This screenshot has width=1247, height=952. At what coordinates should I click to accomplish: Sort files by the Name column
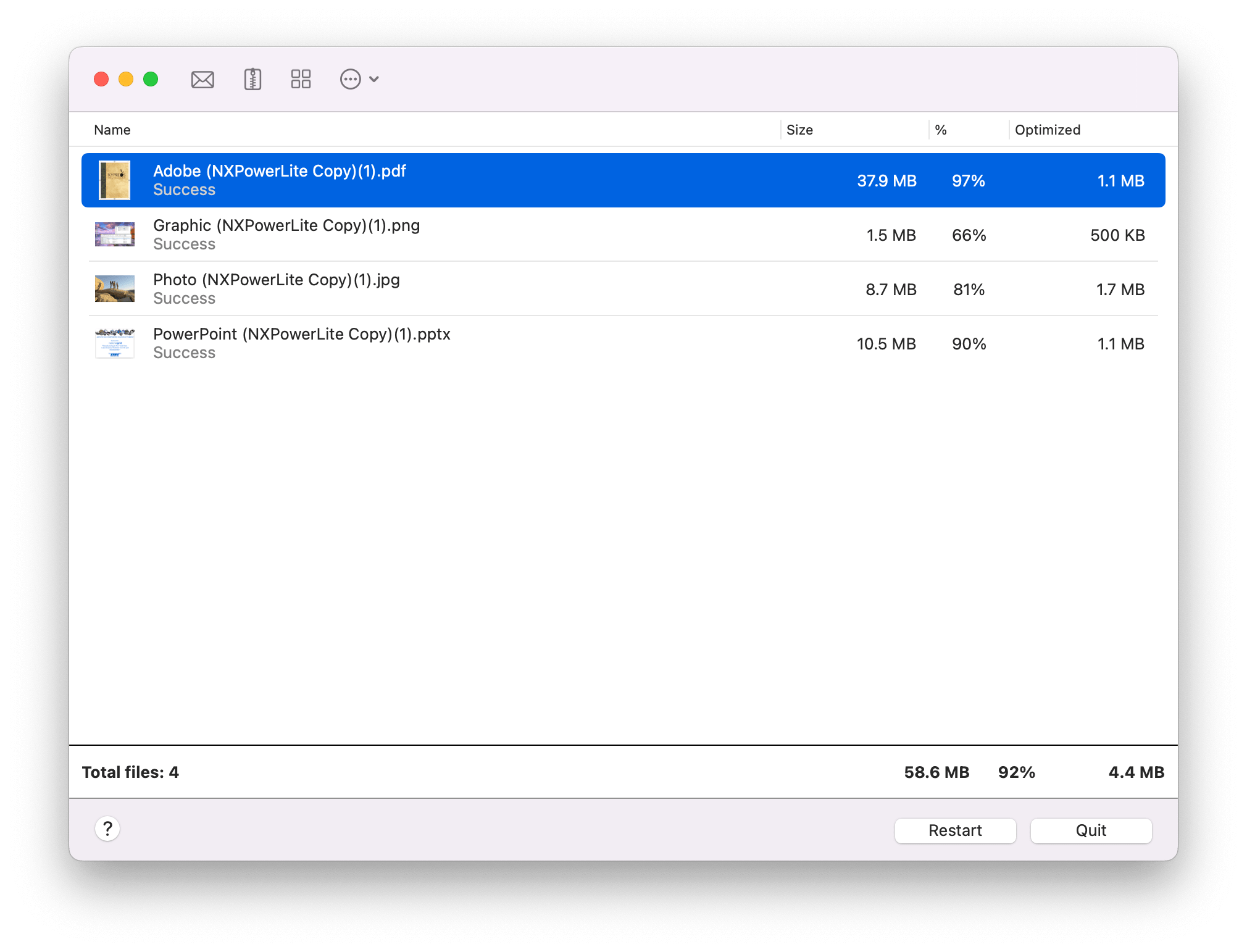point(112,130)
